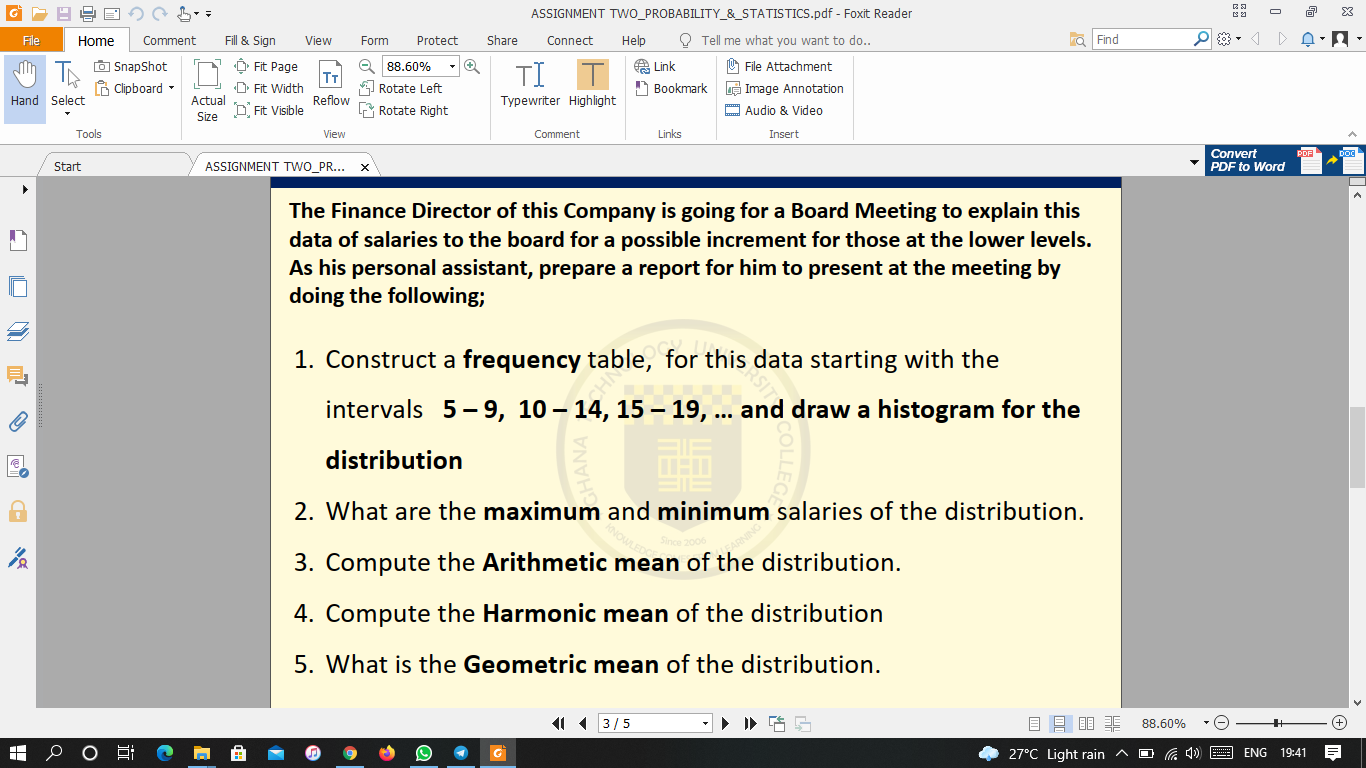
Task: Print the document via quick access toolbar
Action: point(88,14)
